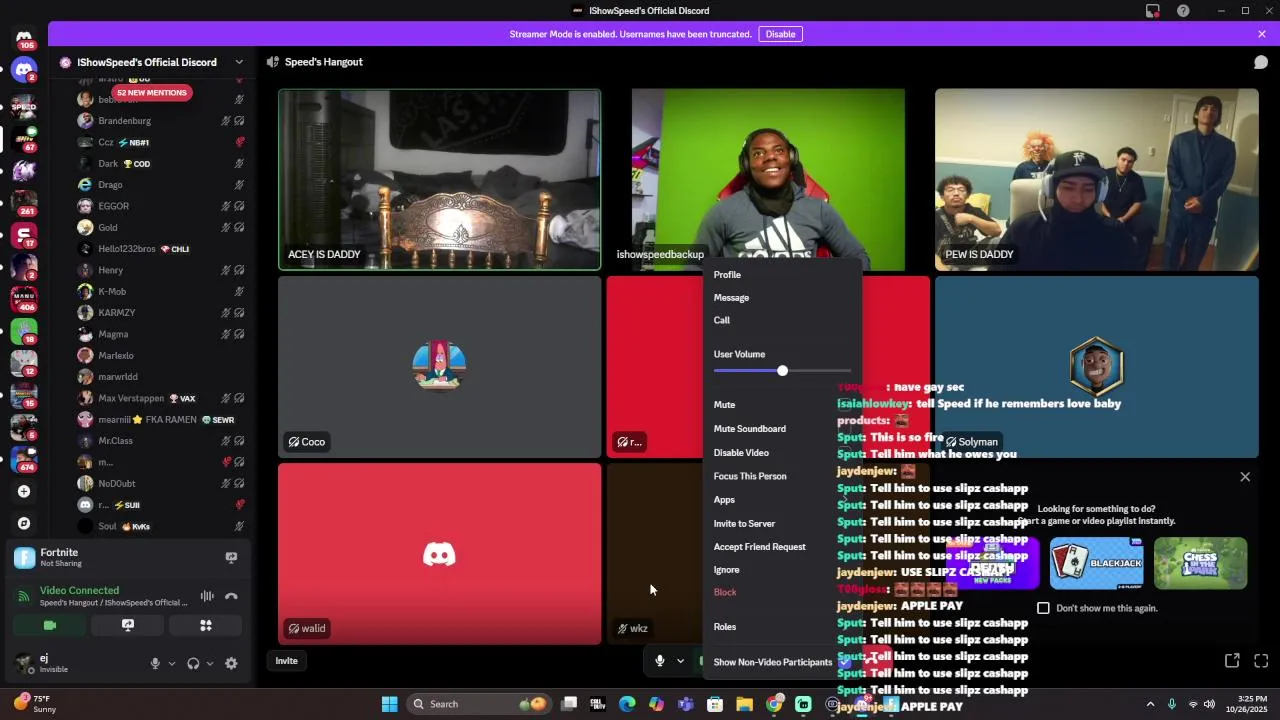Click Invite button below video grid
Image resolution: width=1280 pixels, height=720 pixels.
pyautogui.click(x=286, y=661)
